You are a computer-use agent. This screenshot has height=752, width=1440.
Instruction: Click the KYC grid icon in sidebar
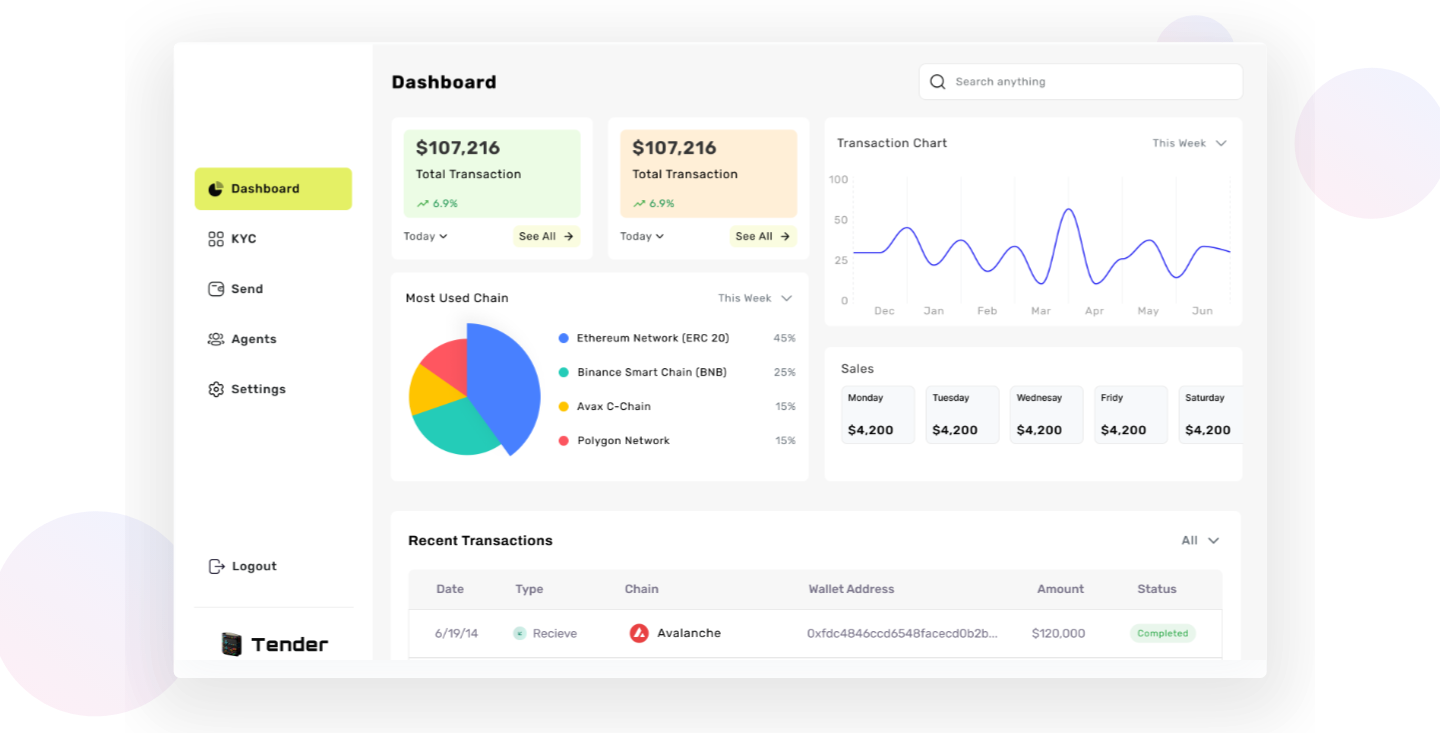[x=215, y=239]
